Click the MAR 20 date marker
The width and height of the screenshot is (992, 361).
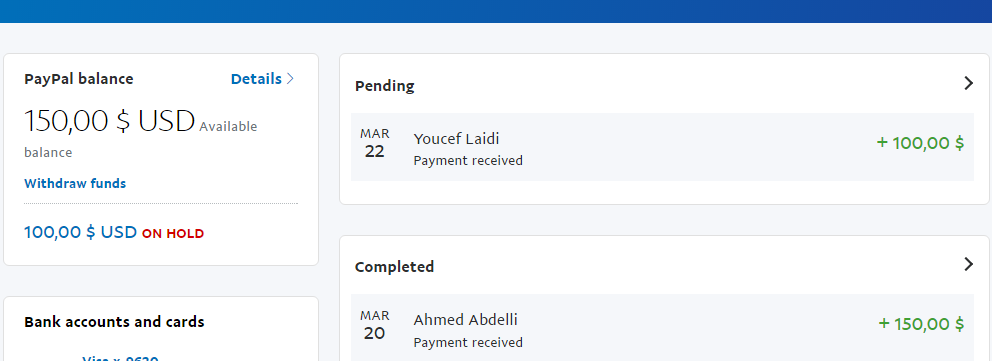(375, 325)
